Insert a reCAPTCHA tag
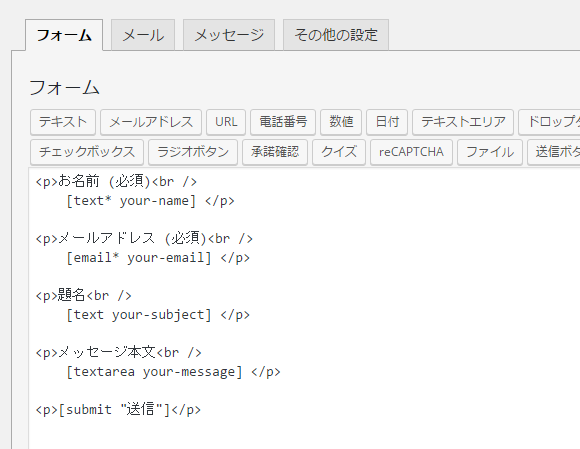The height and width of the screenshot is (449, 580). coord(411,152)
